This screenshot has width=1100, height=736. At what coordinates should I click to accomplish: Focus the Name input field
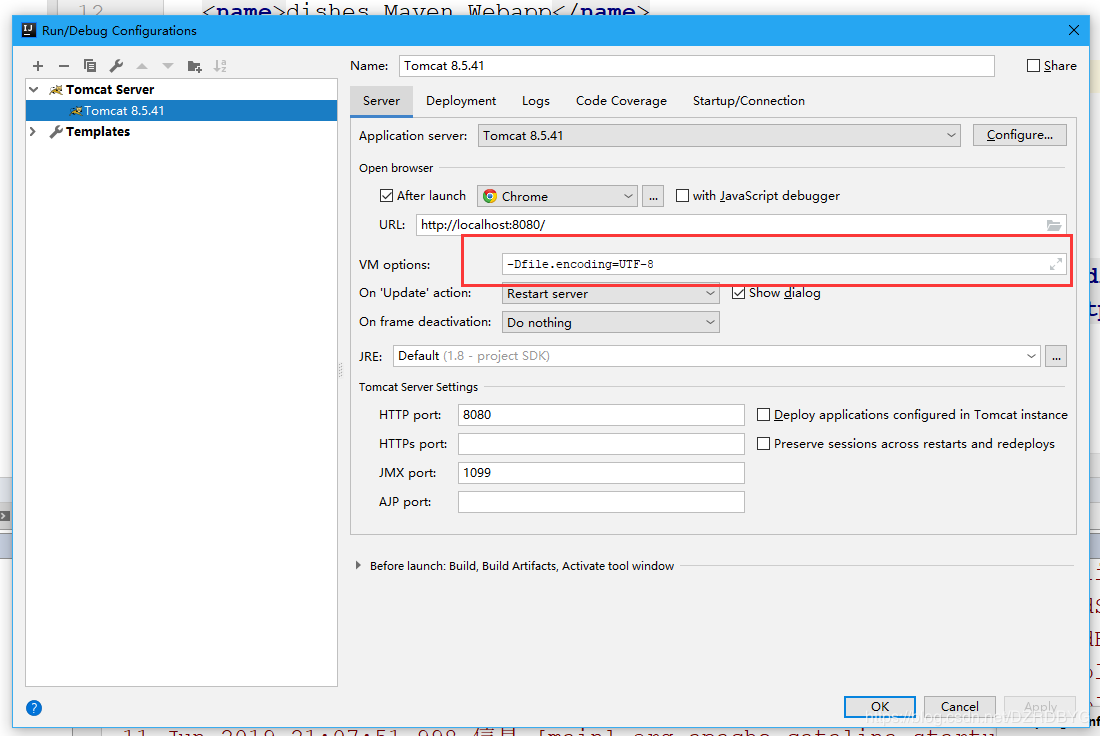click(697, 65)
